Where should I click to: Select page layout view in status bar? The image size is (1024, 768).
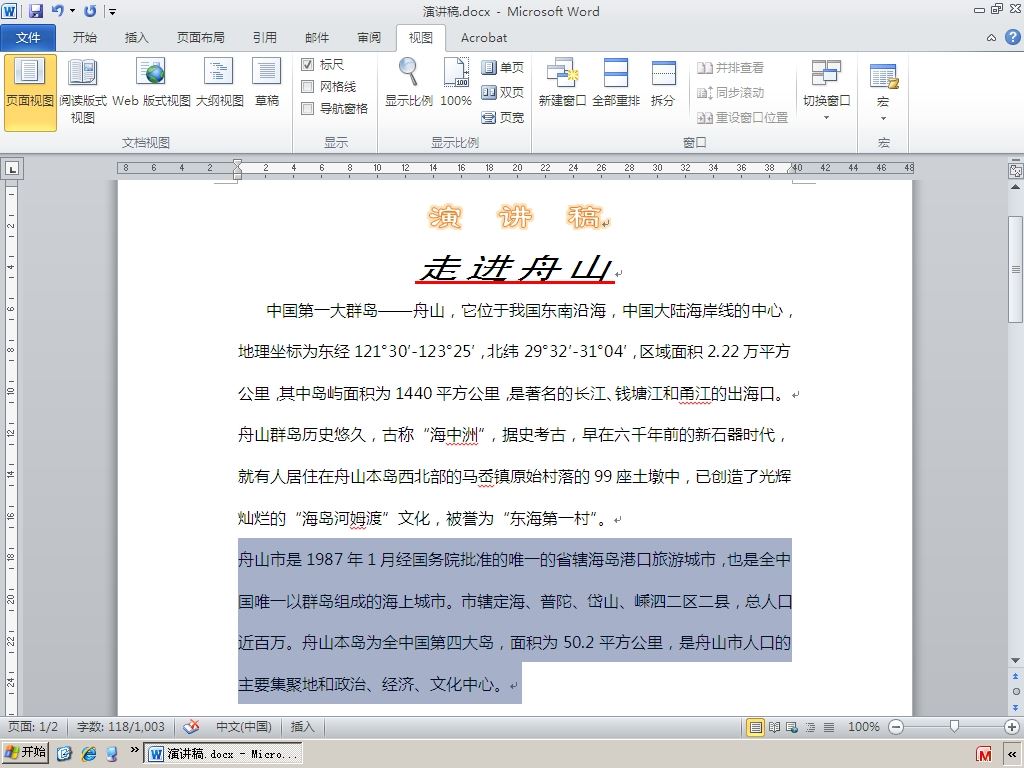[x=756, y=727]
